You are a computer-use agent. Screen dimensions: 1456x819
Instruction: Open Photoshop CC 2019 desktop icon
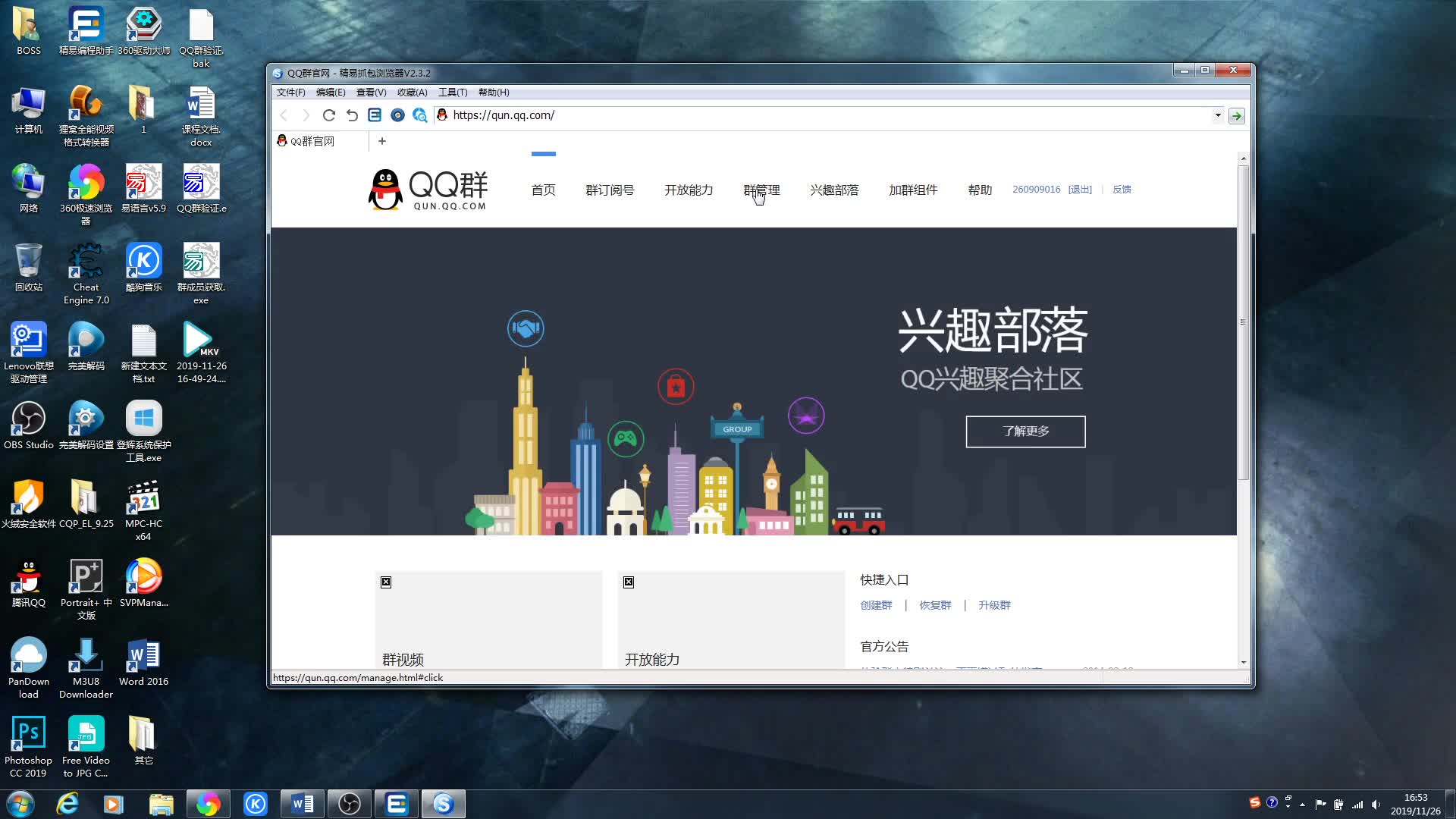tap(29, 747)
